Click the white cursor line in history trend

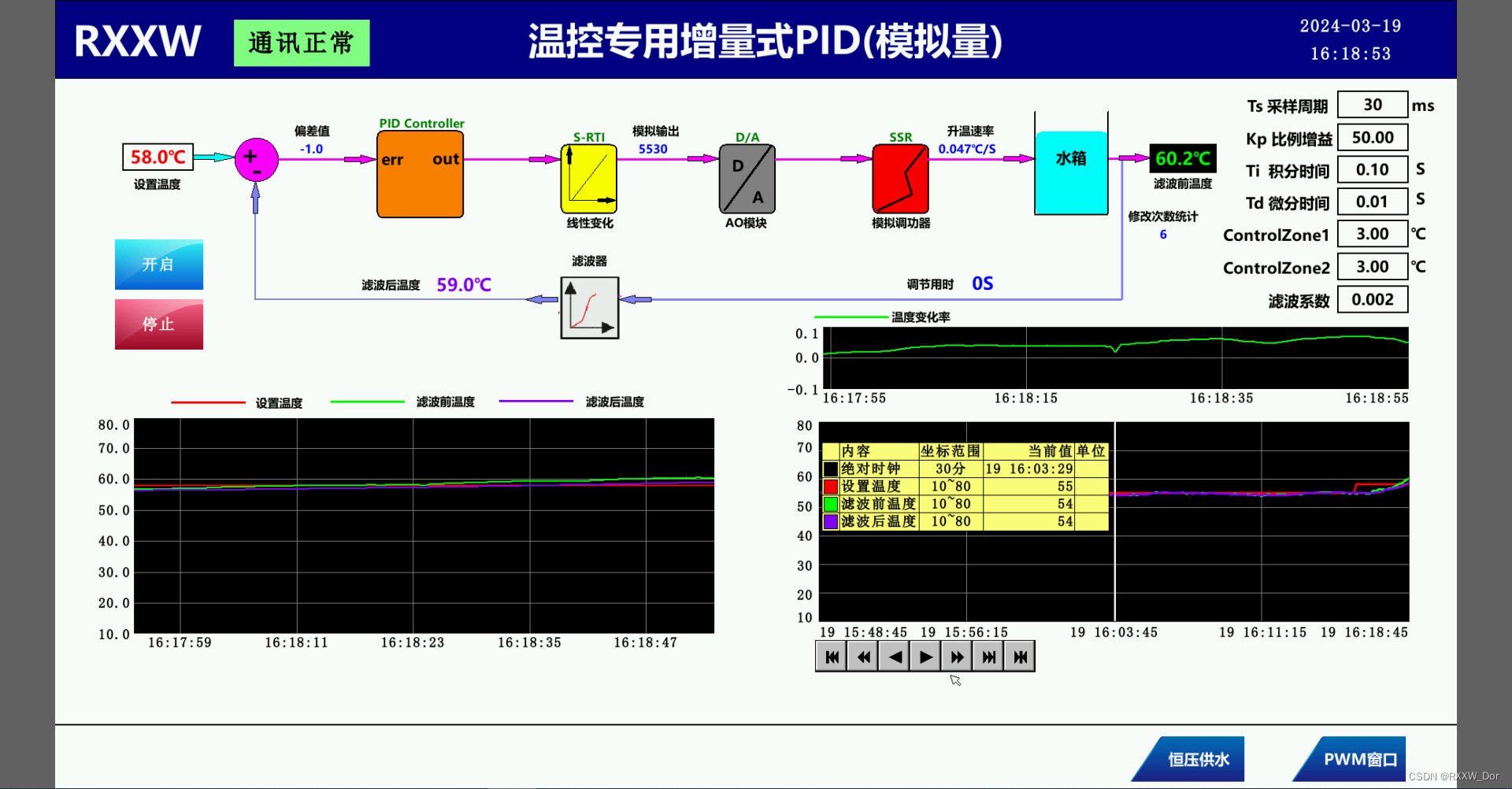(x=1115, y=521)
